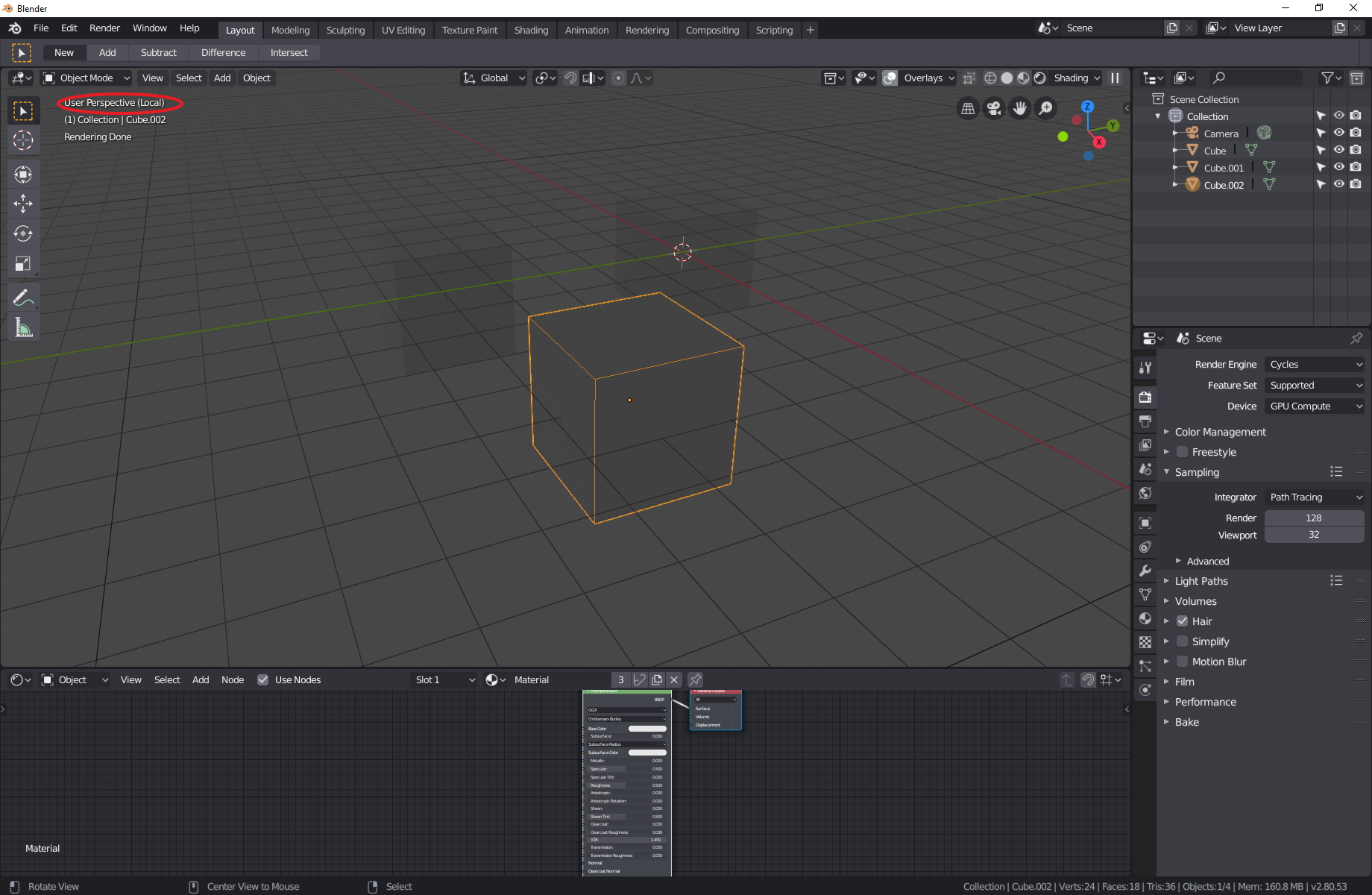The image size is (1372, 895).
Task: Click the Subtract selection mode button
Action: pyautogui.click(x=158, y=52)
